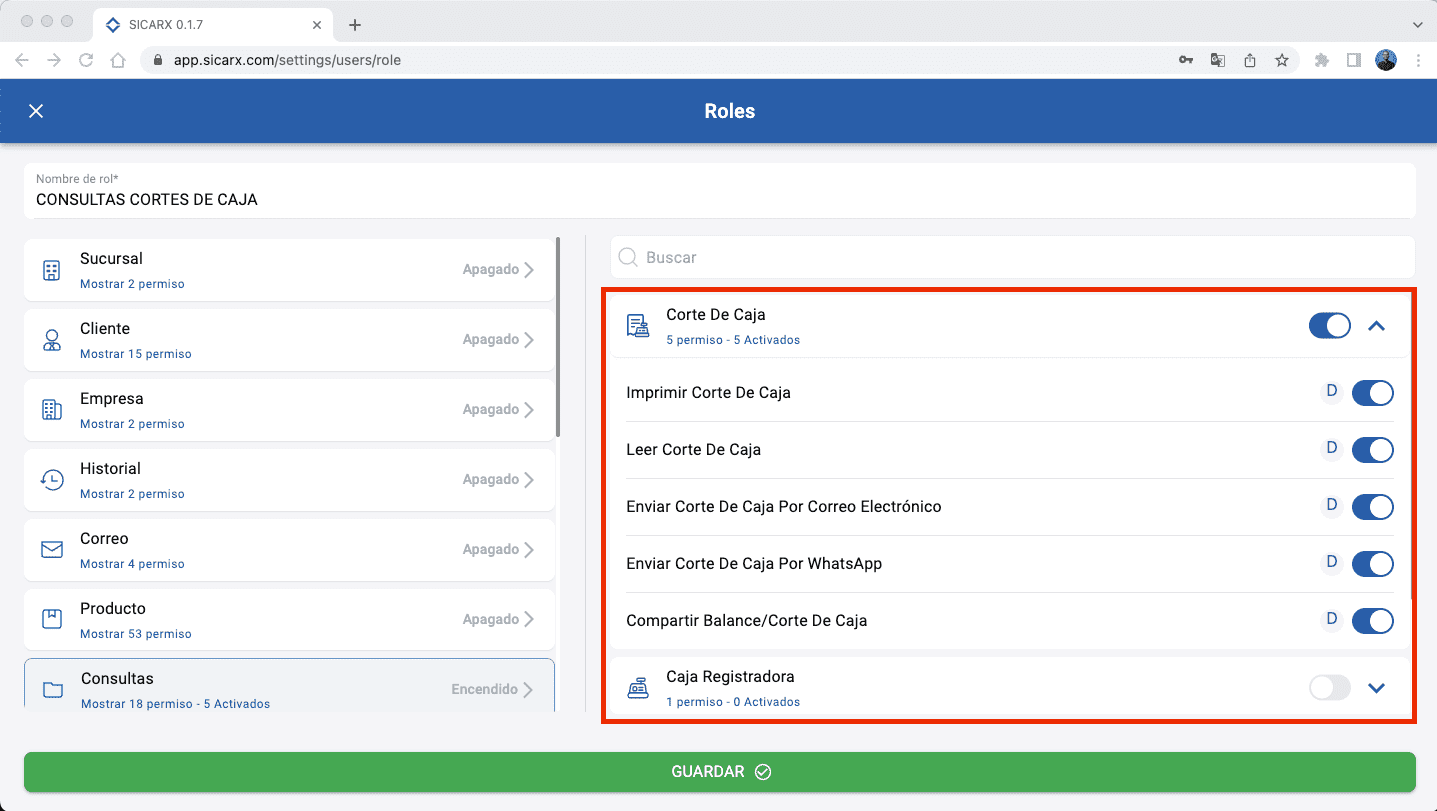Enable the Caja Registradora master toggle
The width and height of the screenshot is (1437, 811).
(x=1329, y=688)
